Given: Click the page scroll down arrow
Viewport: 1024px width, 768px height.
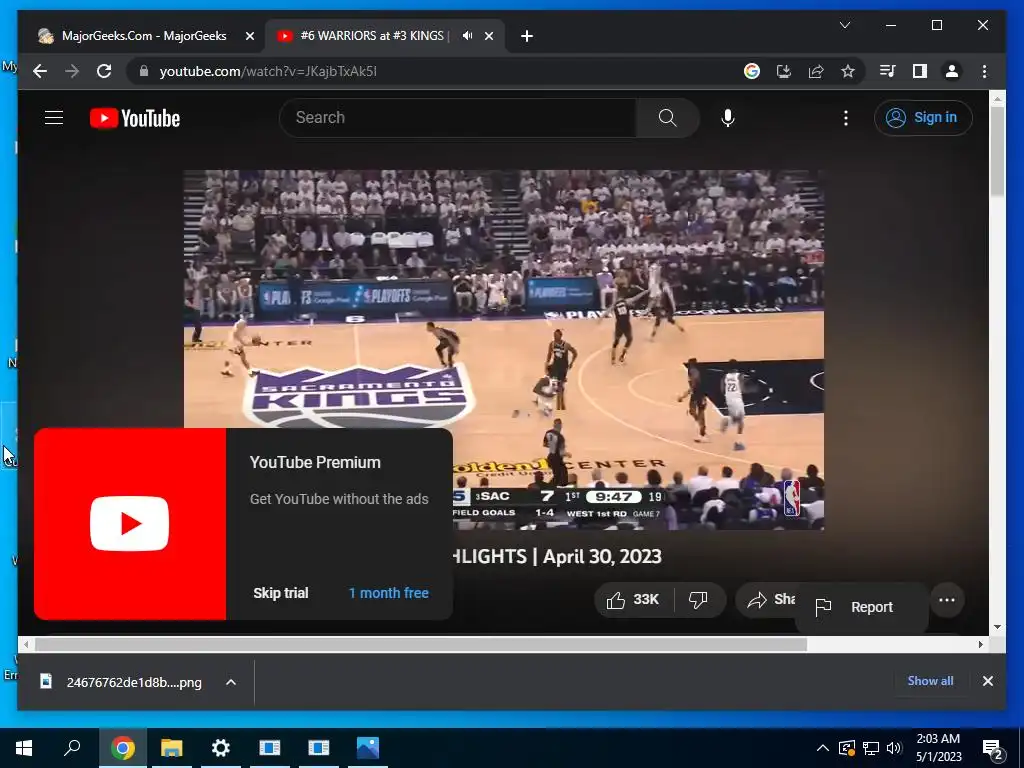Looking at the screenshot, I should (997, 627).
